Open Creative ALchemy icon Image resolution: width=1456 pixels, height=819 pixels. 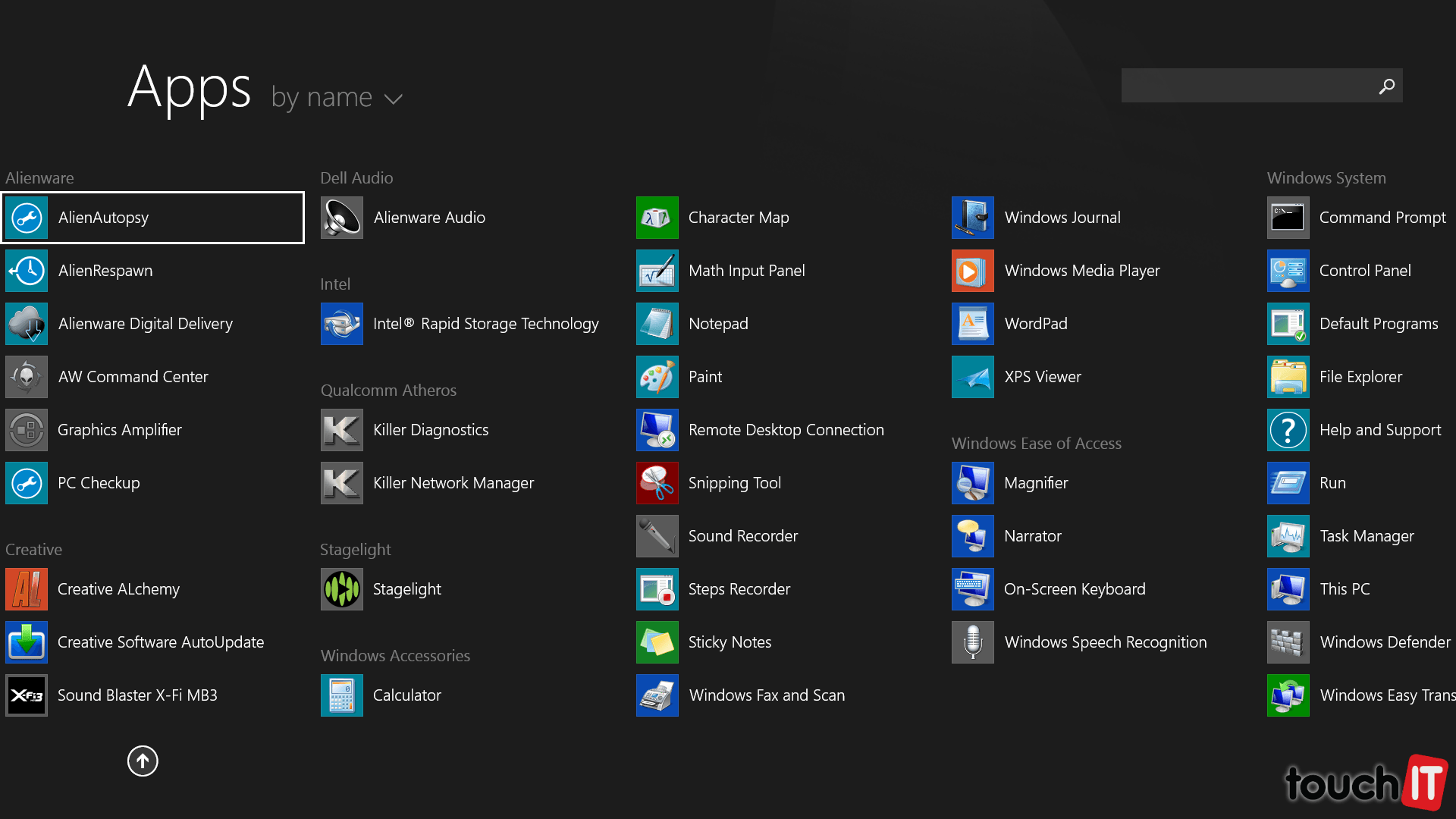coord(27,589)
